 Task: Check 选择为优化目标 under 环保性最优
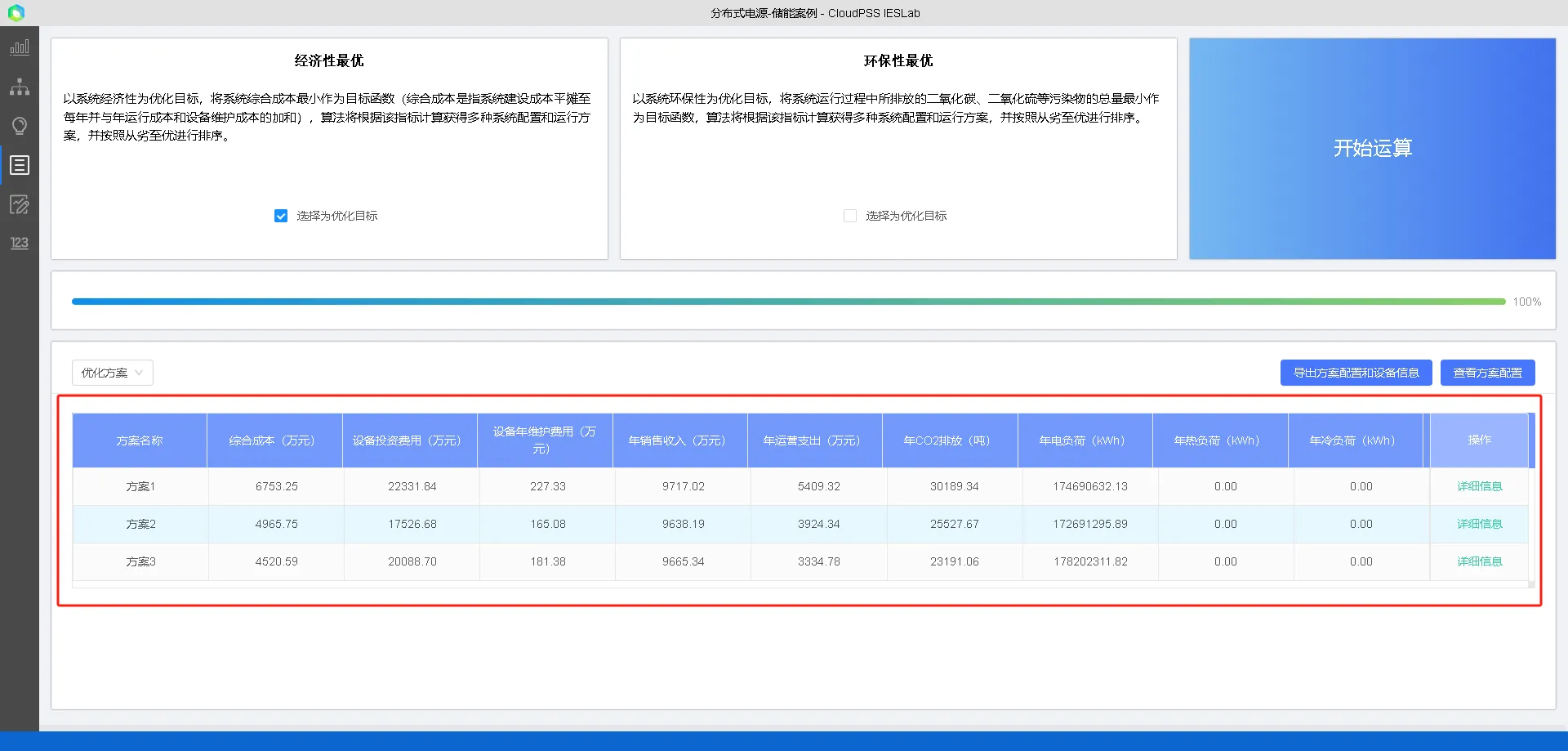[850, 216]
